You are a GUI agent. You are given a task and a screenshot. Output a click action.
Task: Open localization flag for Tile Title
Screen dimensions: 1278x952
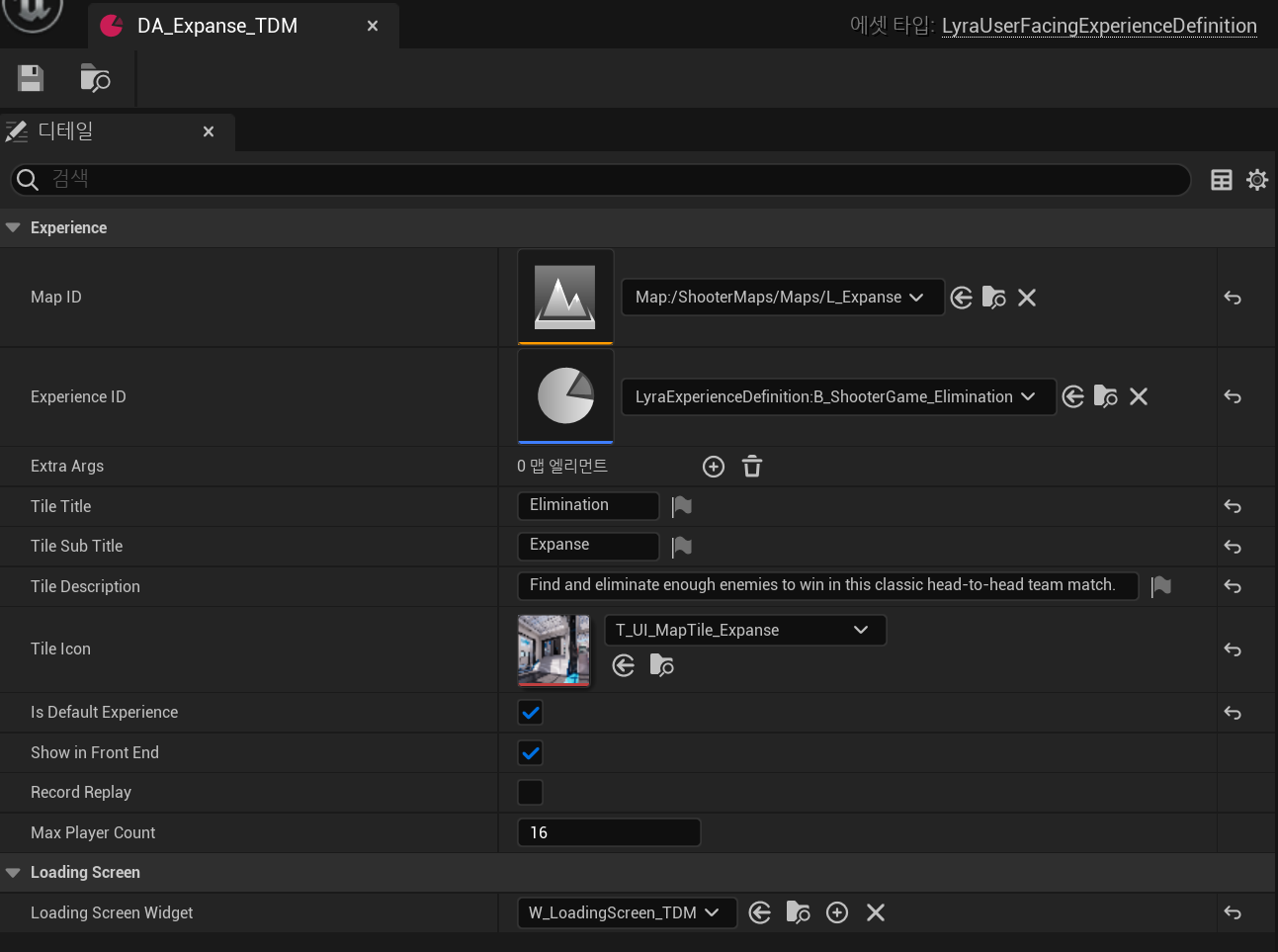(682, 506)
